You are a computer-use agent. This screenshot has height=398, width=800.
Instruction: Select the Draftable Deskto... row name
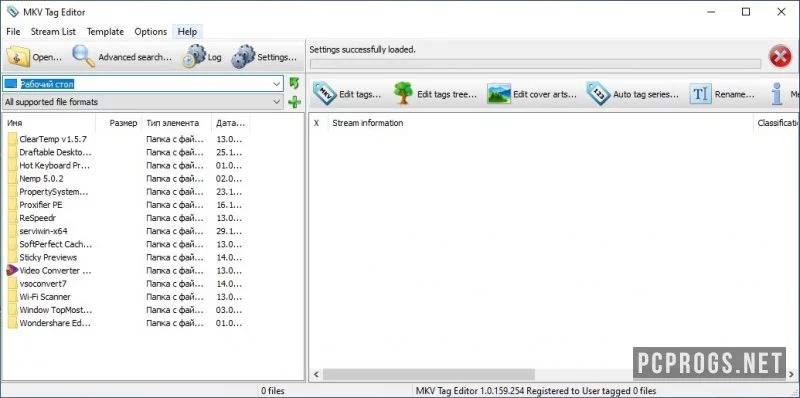pyautogui.click(x=56, y=152)
